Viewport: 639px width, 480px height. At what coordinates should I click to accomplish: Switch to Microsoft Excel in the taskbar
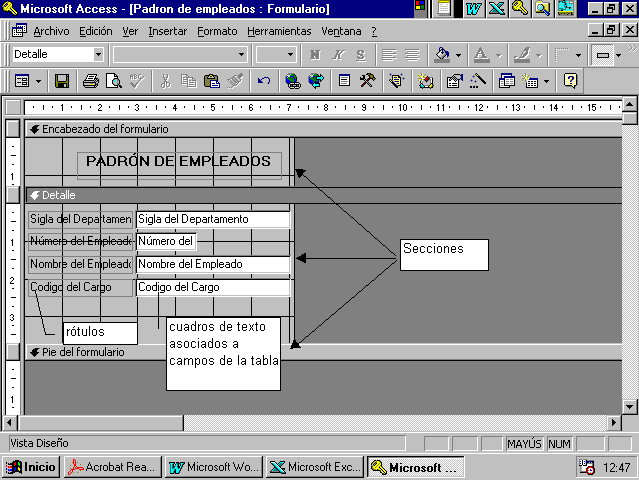(x=315, y=466)
